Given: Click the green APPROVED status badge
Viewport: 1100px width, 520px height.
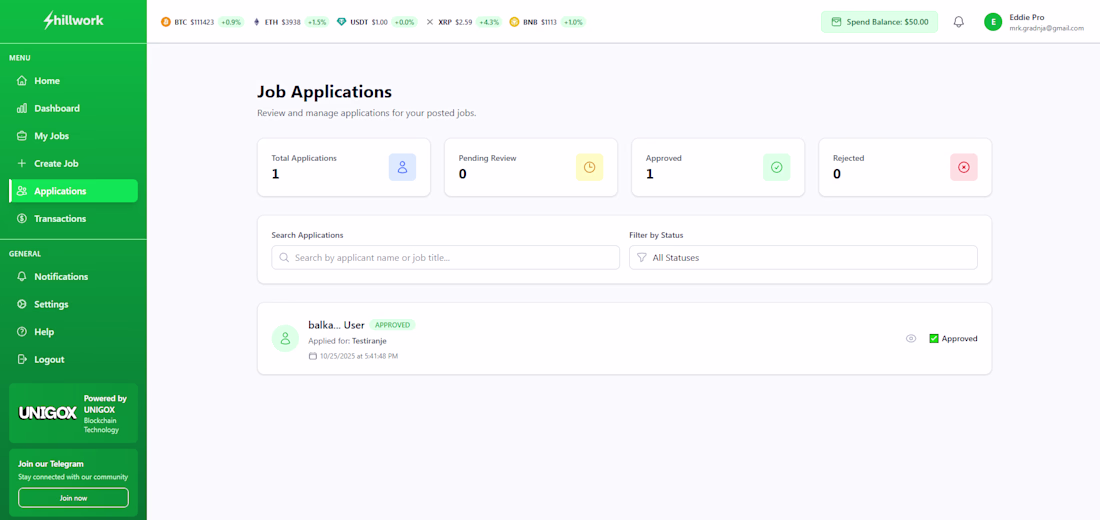Looking at the screenshot, I should [x=392, y=325].
